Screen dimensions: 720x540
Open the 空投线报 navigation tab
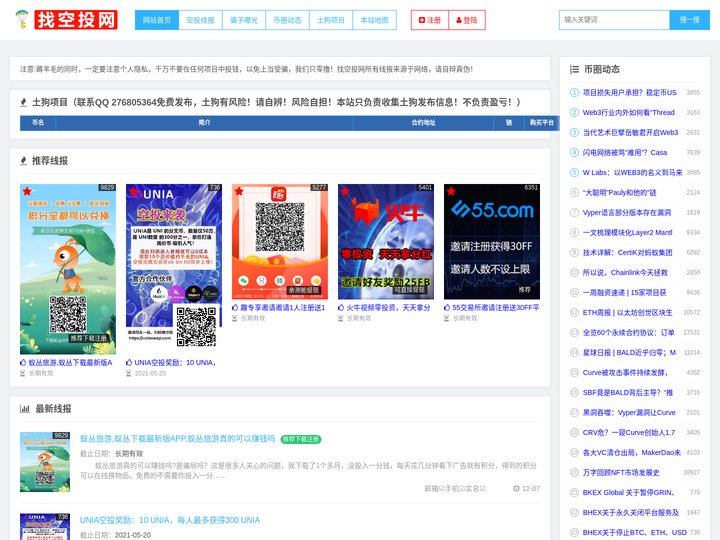(200, 20)
